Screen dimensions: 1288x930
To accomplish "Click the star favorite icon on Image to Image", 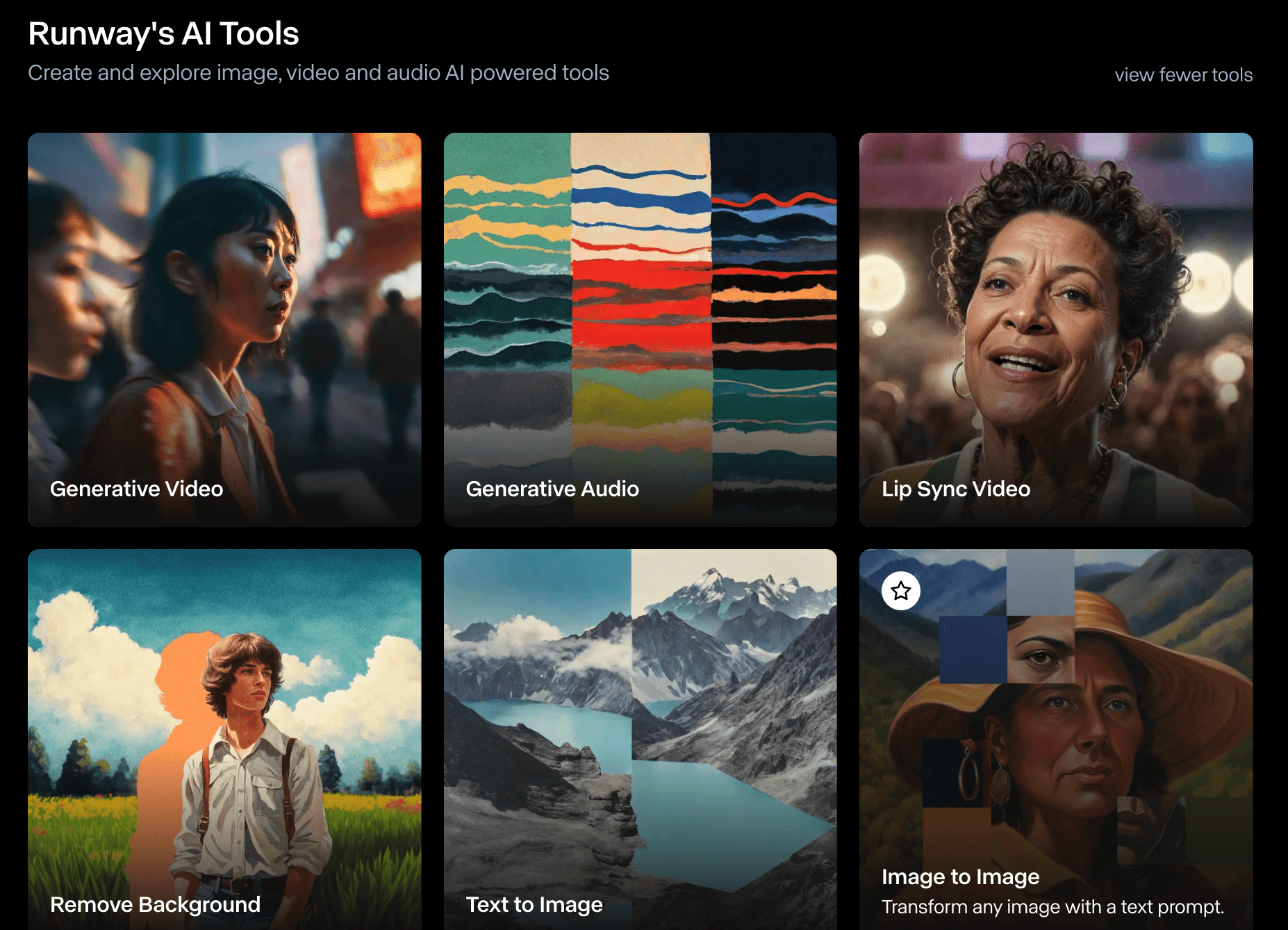I will click(x=901, y=591).
